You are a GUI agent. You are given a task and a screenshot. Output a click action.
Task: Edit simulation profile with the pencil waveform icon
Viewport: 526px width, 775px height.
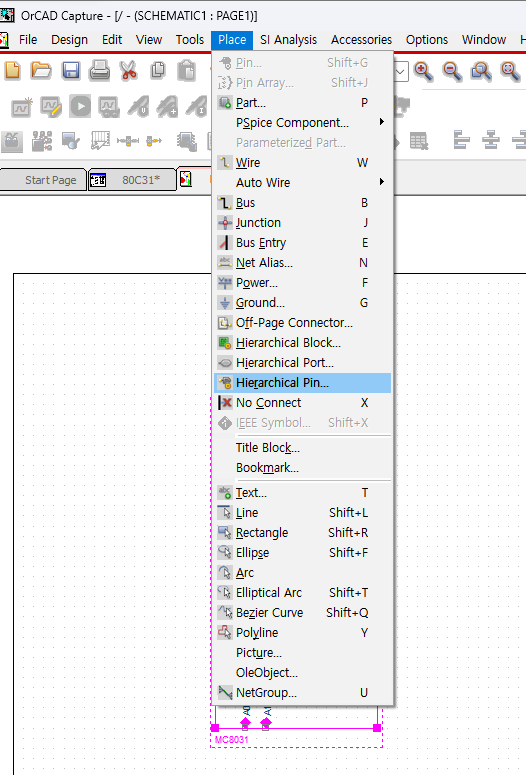pyautogui.click(x=51, y=107)
